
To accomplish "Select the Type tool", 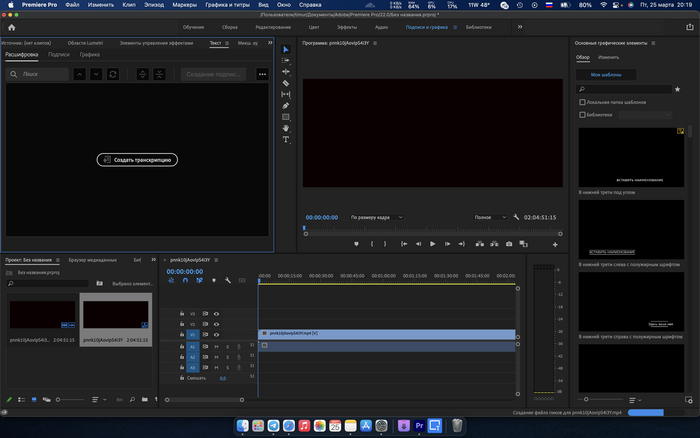I will [286, 139].
